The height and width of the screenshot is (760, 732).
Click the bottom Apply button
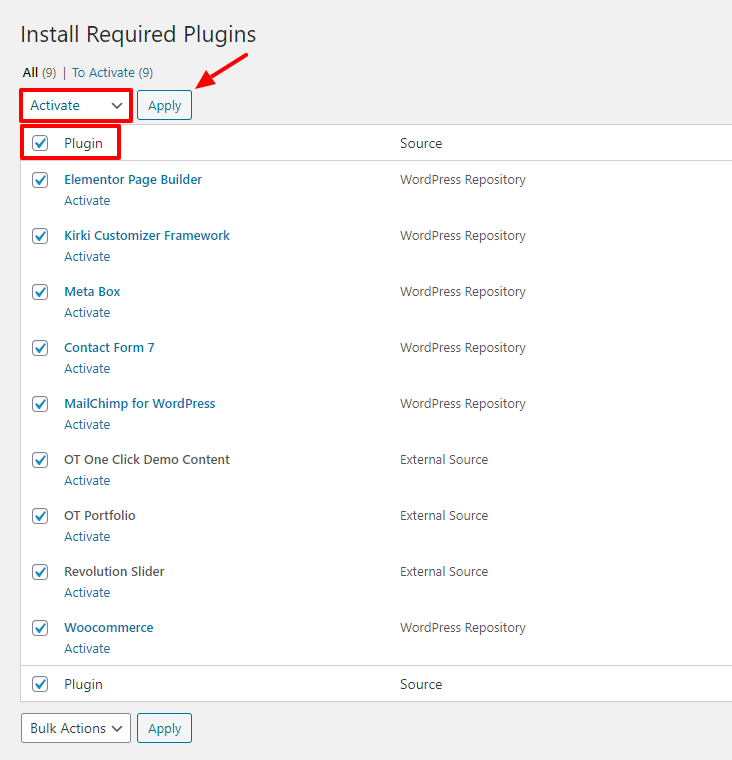(x=164, y=728)
